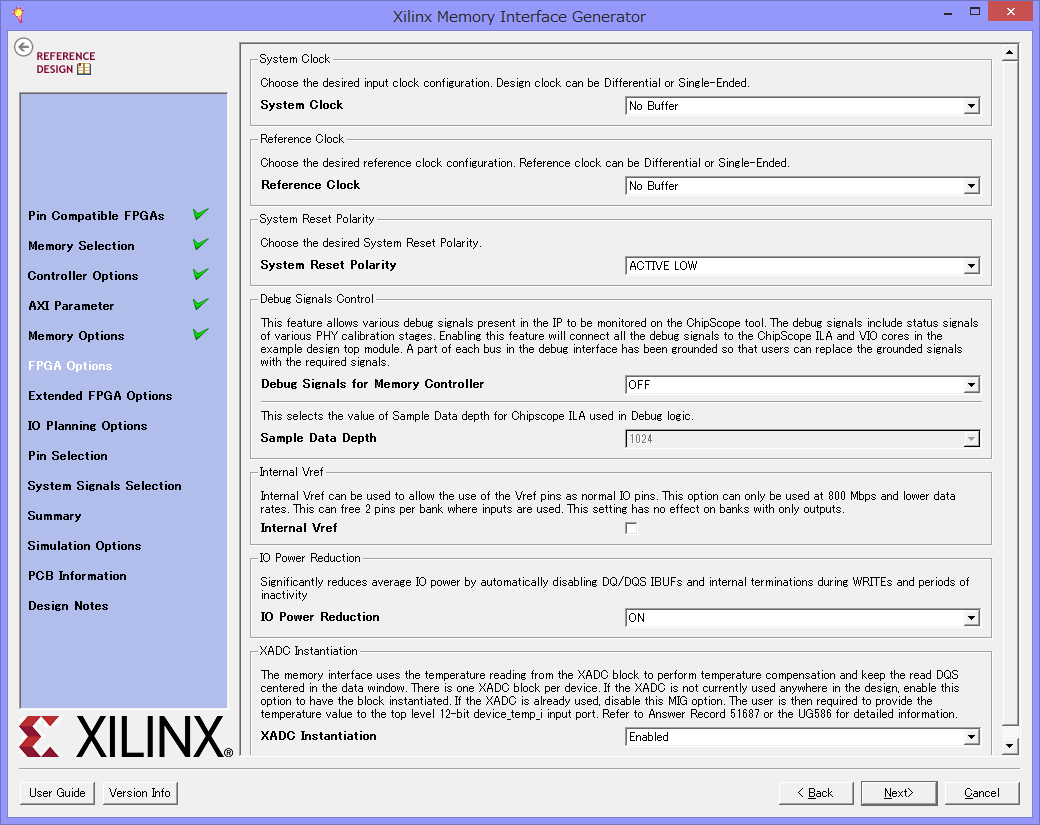Click the lightbulb app icon in title bar
Screen dimensions: 1040x825
(17, 16)
